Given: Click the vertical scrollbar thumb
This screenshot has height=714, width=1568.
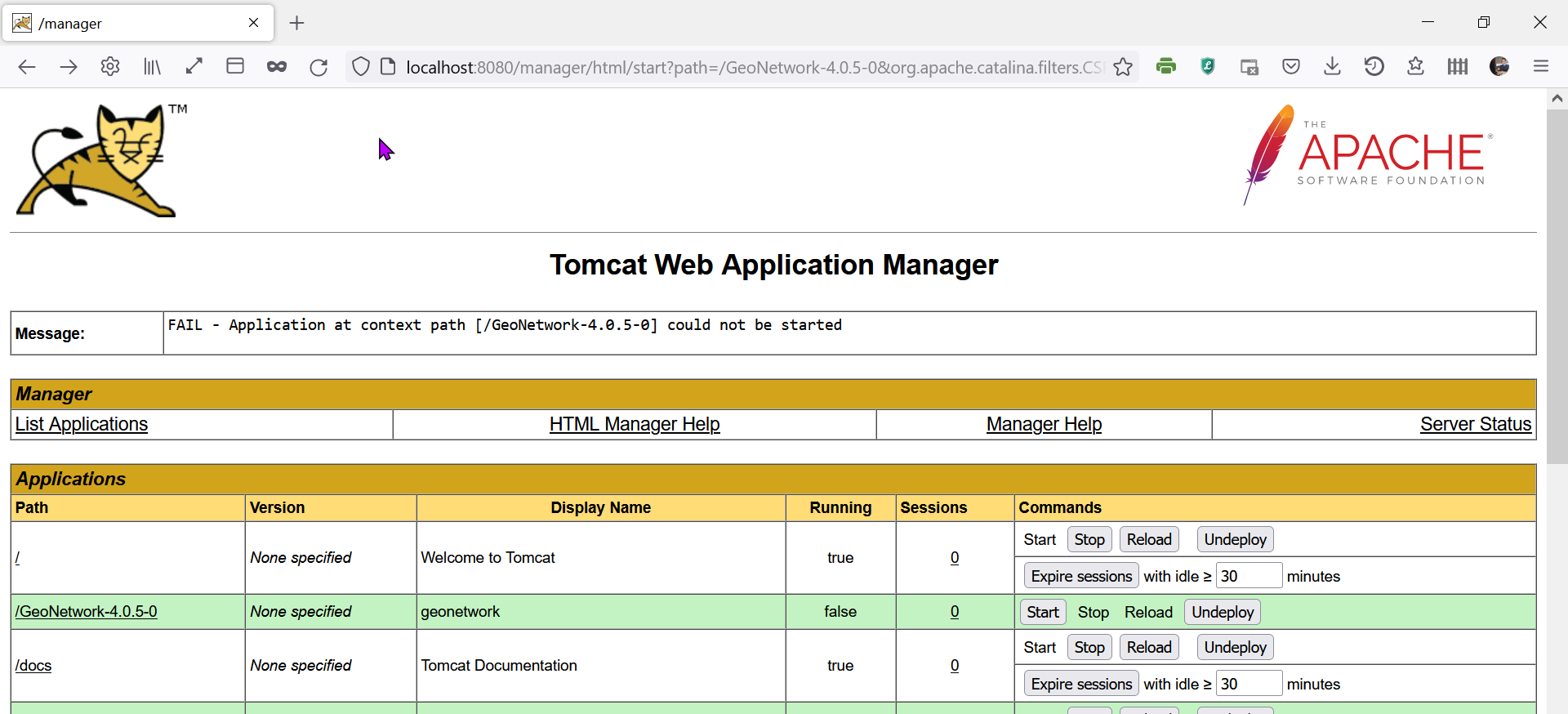Looking at the screenshot, I should click(x=1557, y=286).
